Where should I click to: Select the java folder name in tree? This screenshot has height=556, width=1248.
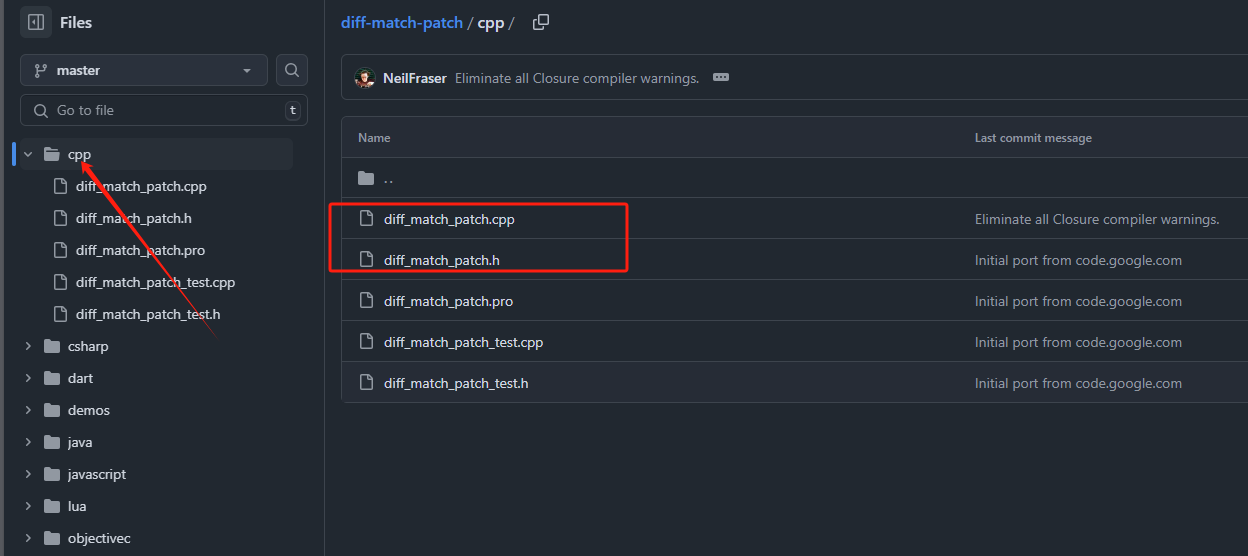tap(80, 442)
